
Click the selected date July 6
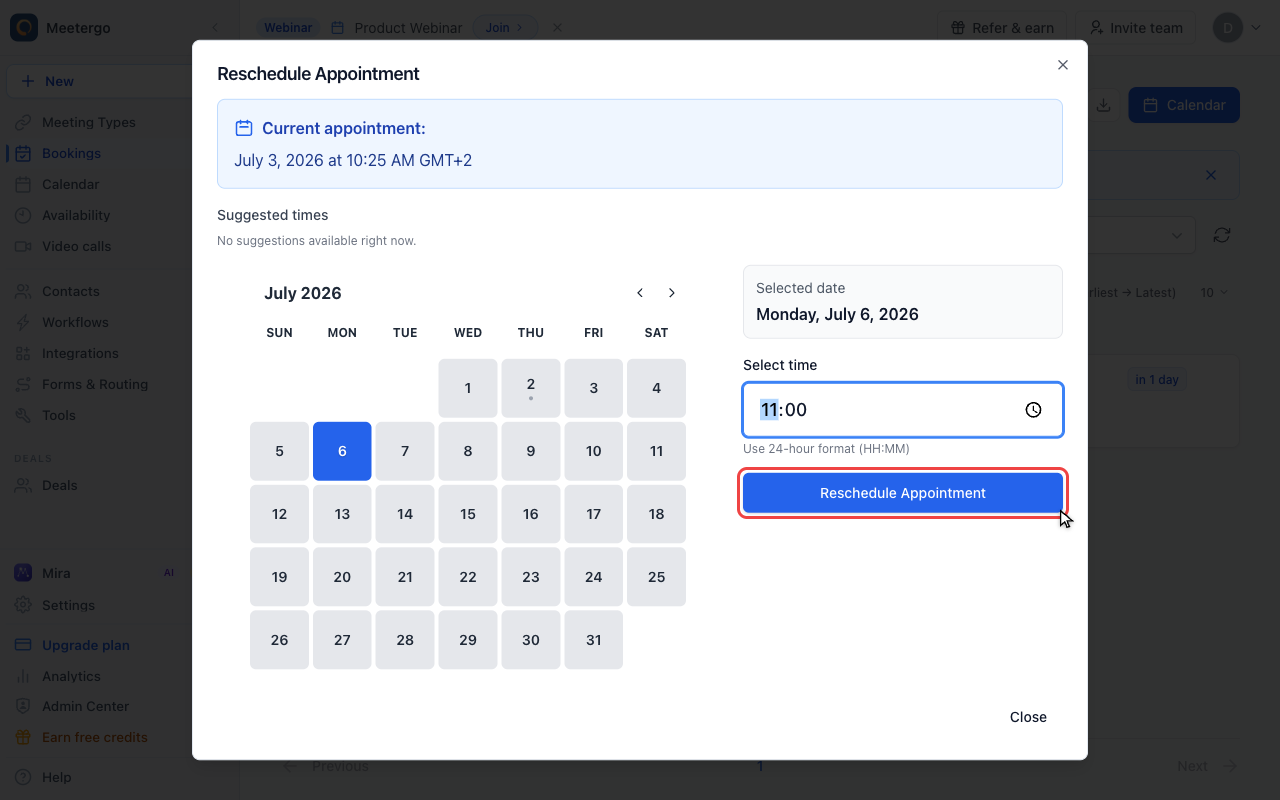(x=342, y=451)
